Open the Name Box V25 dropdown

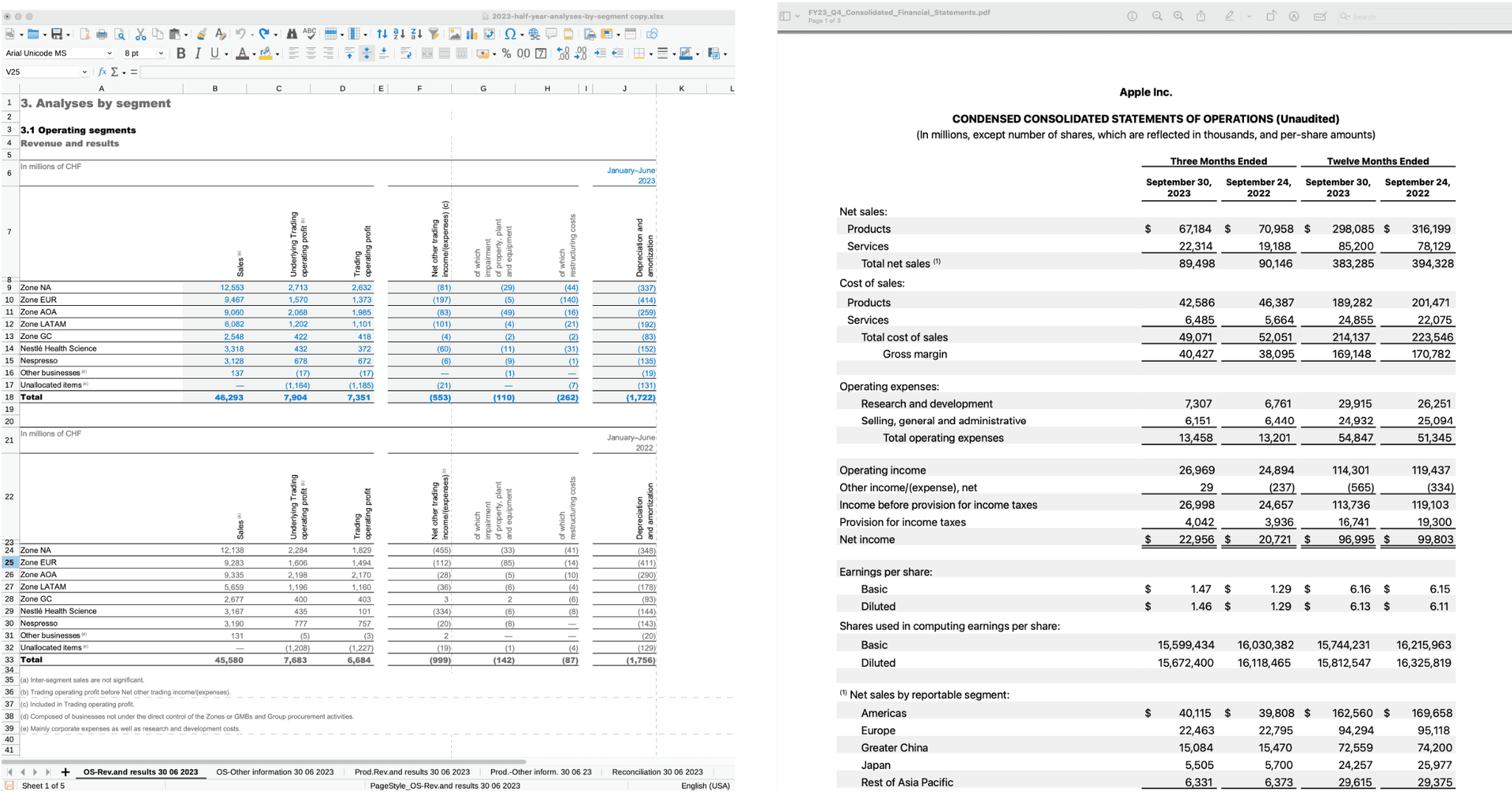[84, 72]
